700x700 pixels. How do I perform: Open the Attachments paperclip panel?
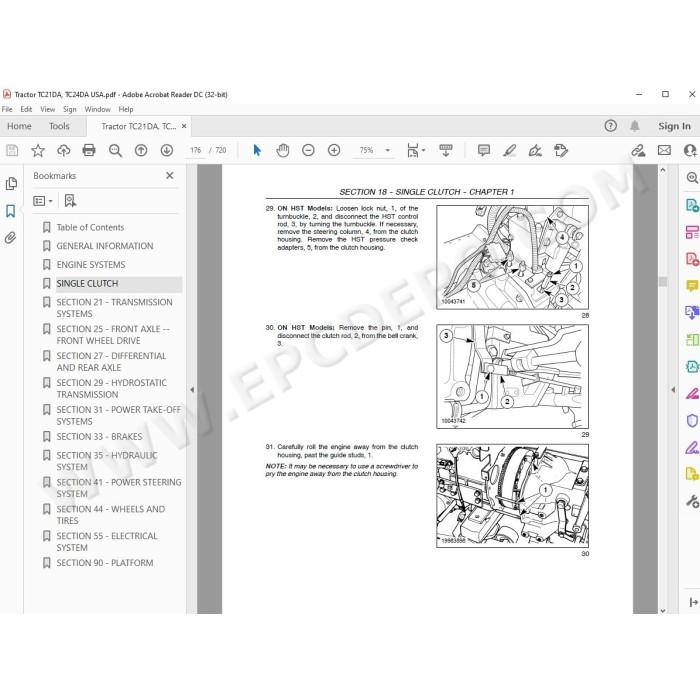(11, 238)
